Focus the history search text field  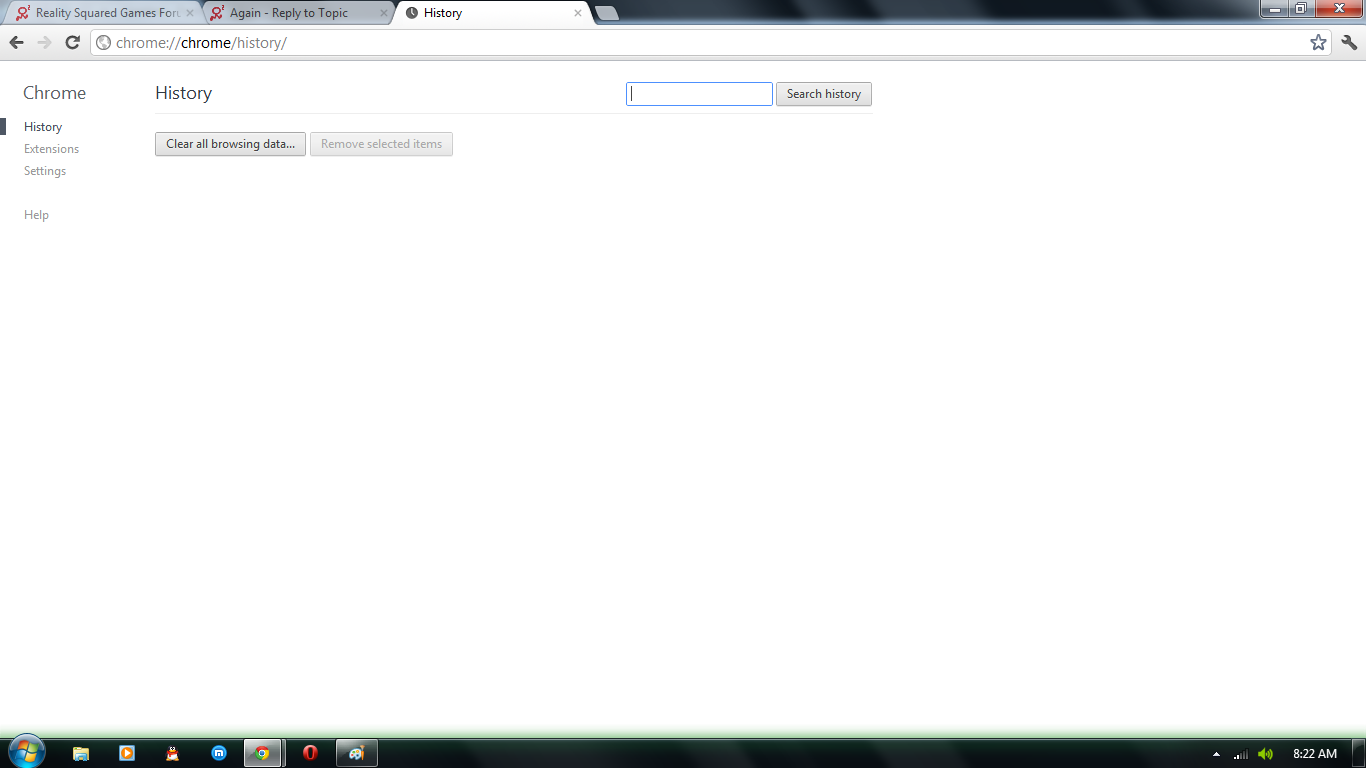pos(699,94)
